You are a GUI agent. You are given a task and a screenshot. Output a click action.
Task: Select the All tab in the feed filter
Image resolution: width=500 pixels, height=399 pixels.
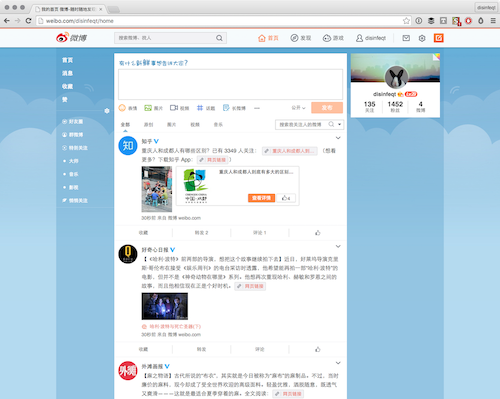(125, 125)
